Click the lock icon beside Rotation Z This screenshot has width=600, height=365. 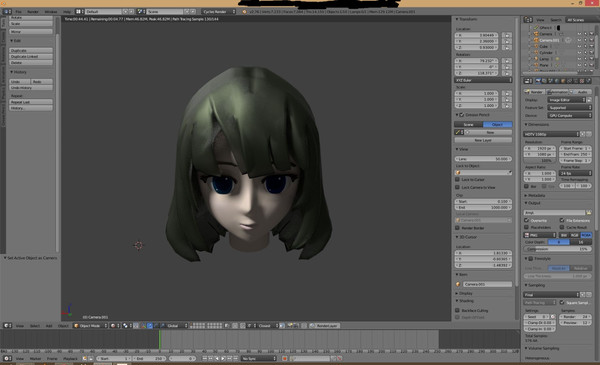507,73
